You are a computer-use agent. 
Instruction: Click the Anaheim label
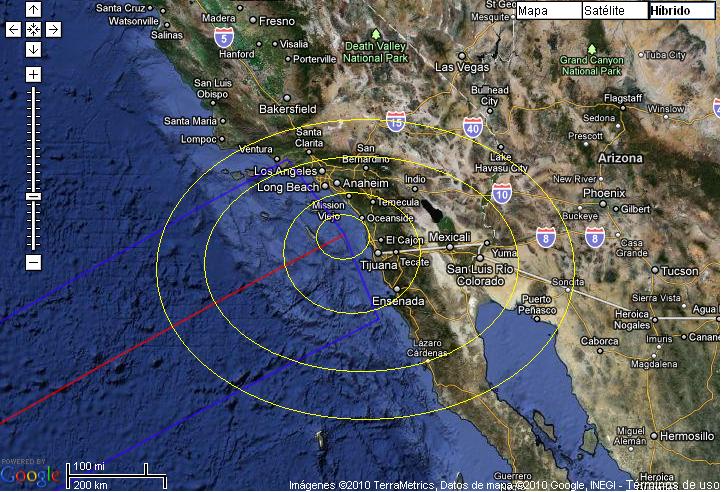(x=366, y=183)
